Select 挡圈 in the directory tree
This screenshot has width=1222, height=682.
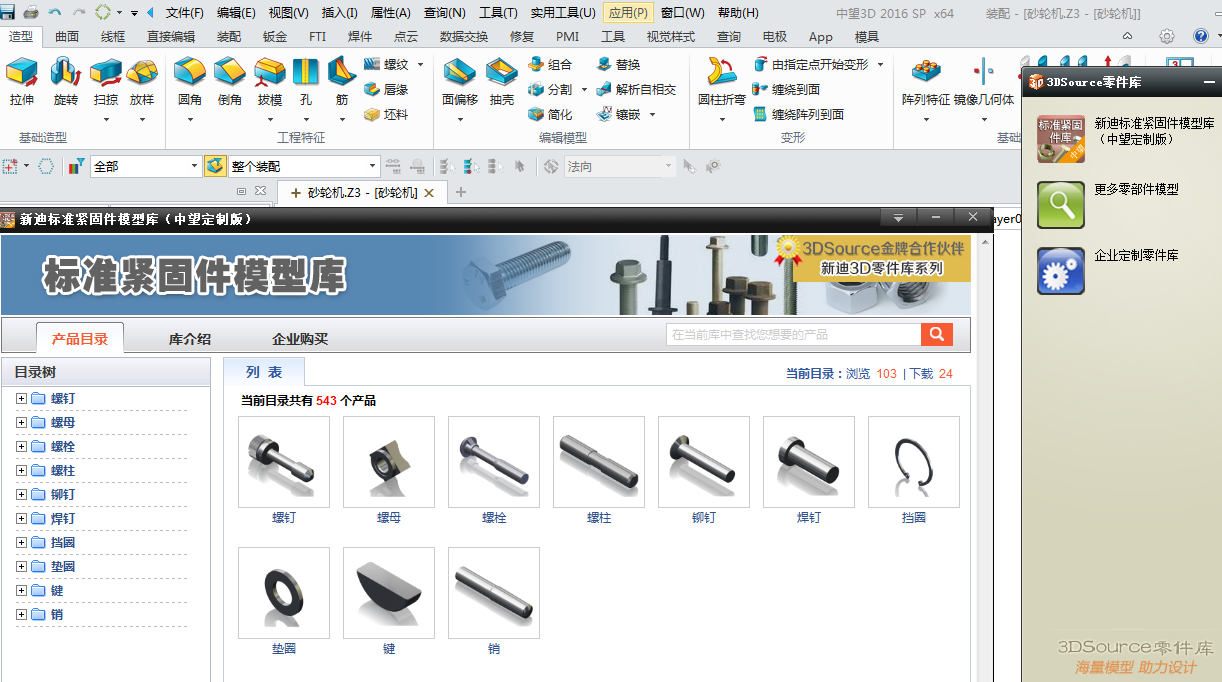point(63,542)
